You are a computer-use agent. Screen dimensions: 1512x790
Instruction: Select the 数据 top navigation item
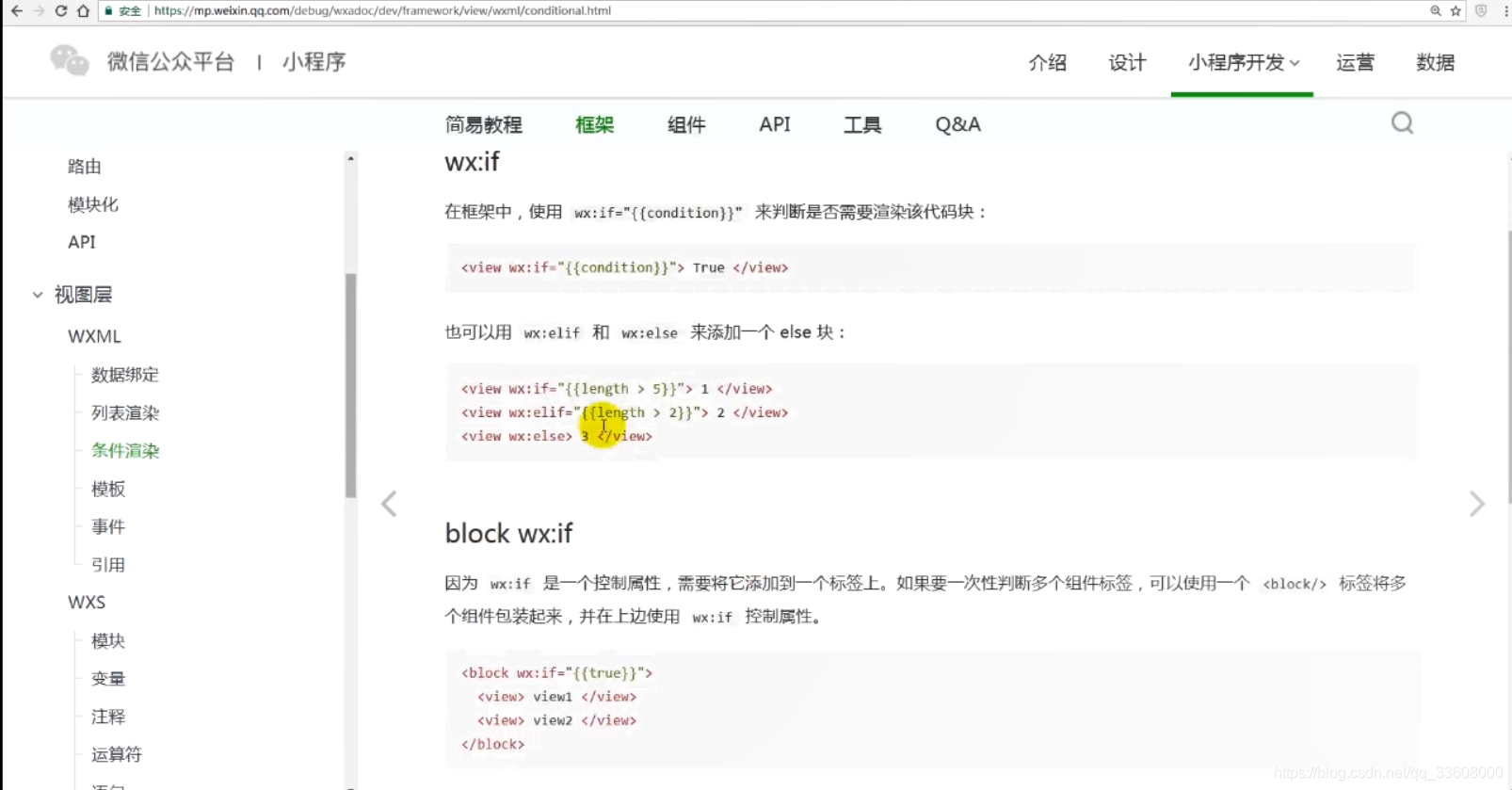click(1435, 63)
